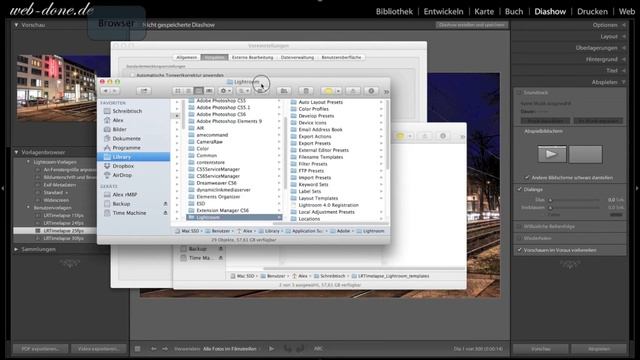Select the first playback screen thumbnail
This screenshot has width=640, height=360.
click(552, 154)
